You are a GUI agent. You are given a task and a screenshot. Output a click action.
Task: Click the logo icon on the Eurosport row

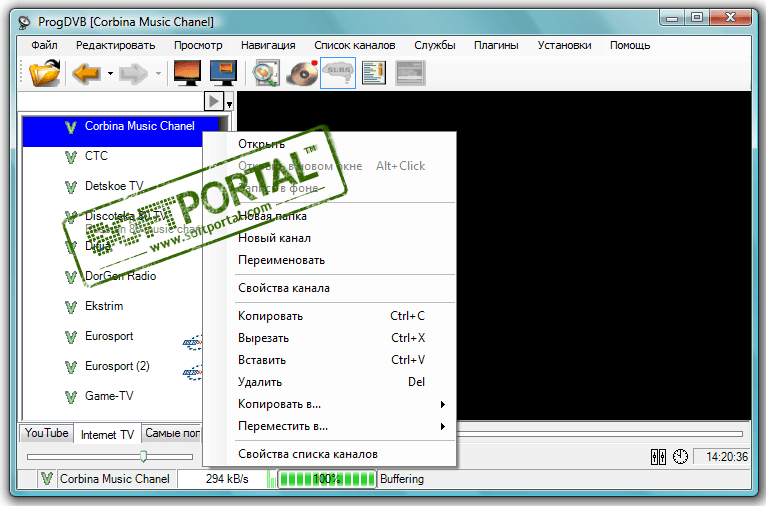(x=192, y=343)
